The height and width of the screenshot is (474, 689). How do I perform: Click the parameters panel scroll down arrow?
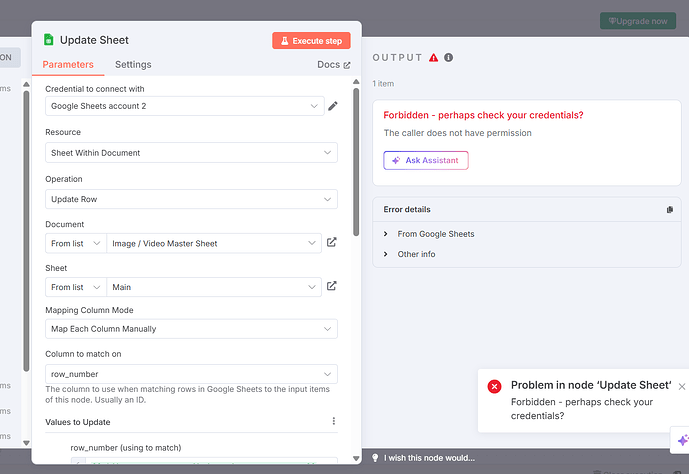coord(356,458)
